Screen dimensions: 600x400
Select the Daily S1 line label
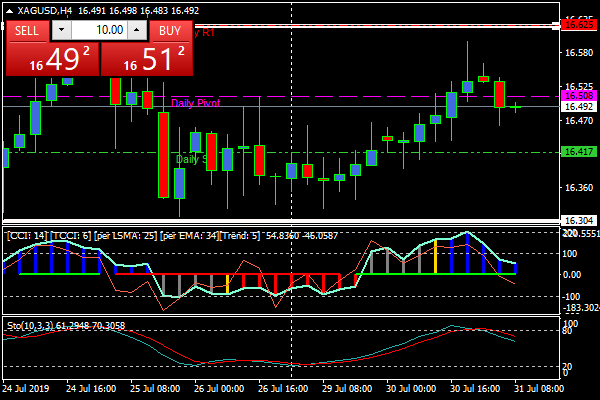(191, 159)
